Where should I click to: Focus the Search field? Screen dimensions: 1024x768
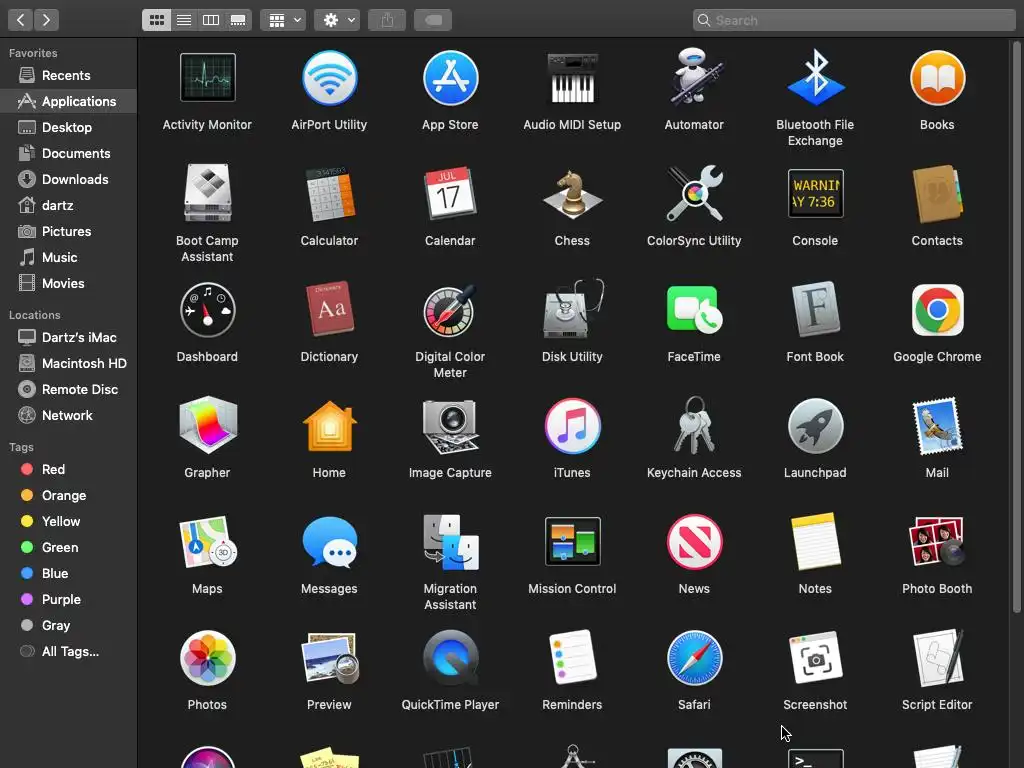tap(854, 20)
